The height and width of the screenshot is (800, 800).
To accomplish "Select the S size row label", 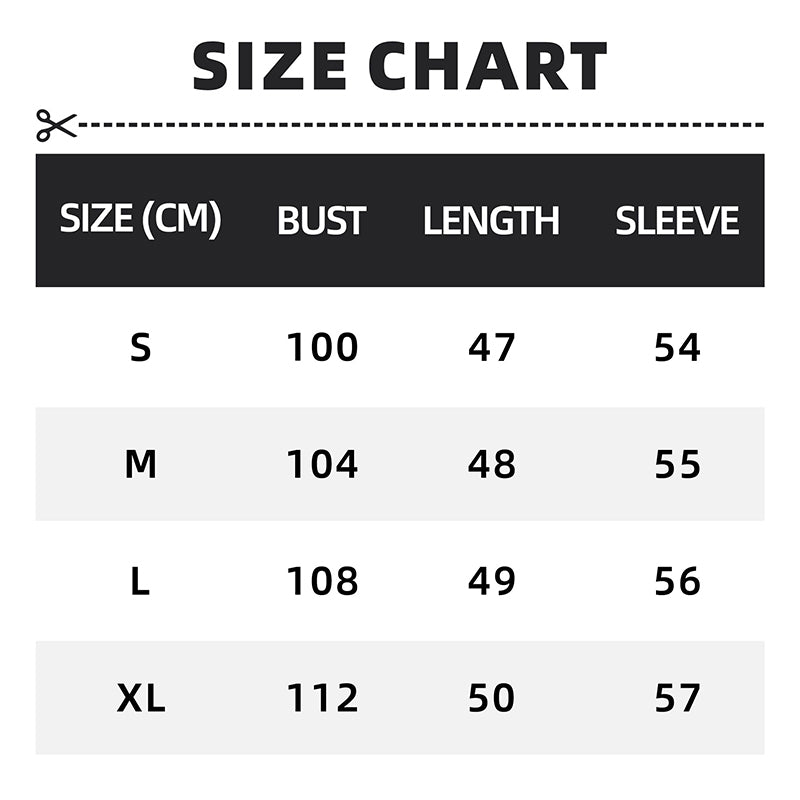I will point(141,348).
